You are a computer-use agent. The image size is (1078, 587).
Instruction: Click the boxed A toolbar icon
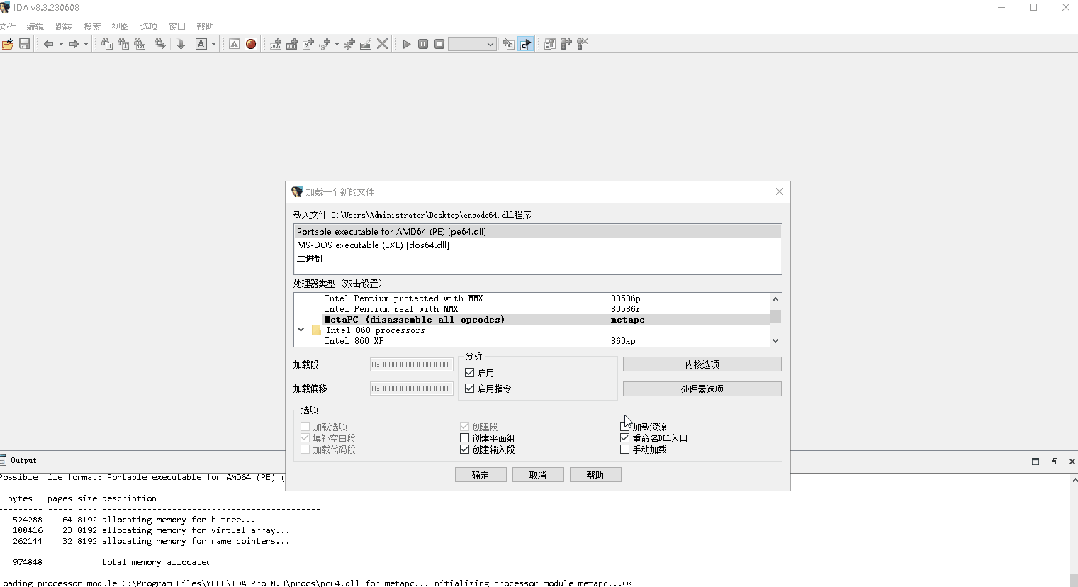(234, 44)
